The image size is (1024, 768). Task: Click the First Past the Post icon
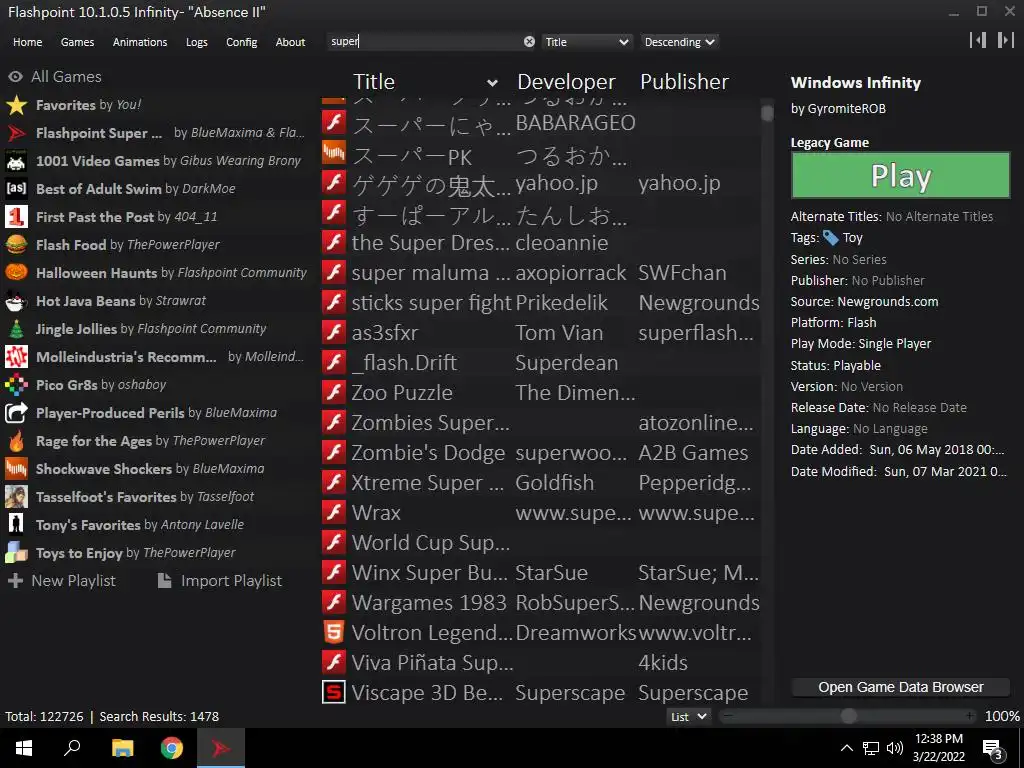pos(16,217)
